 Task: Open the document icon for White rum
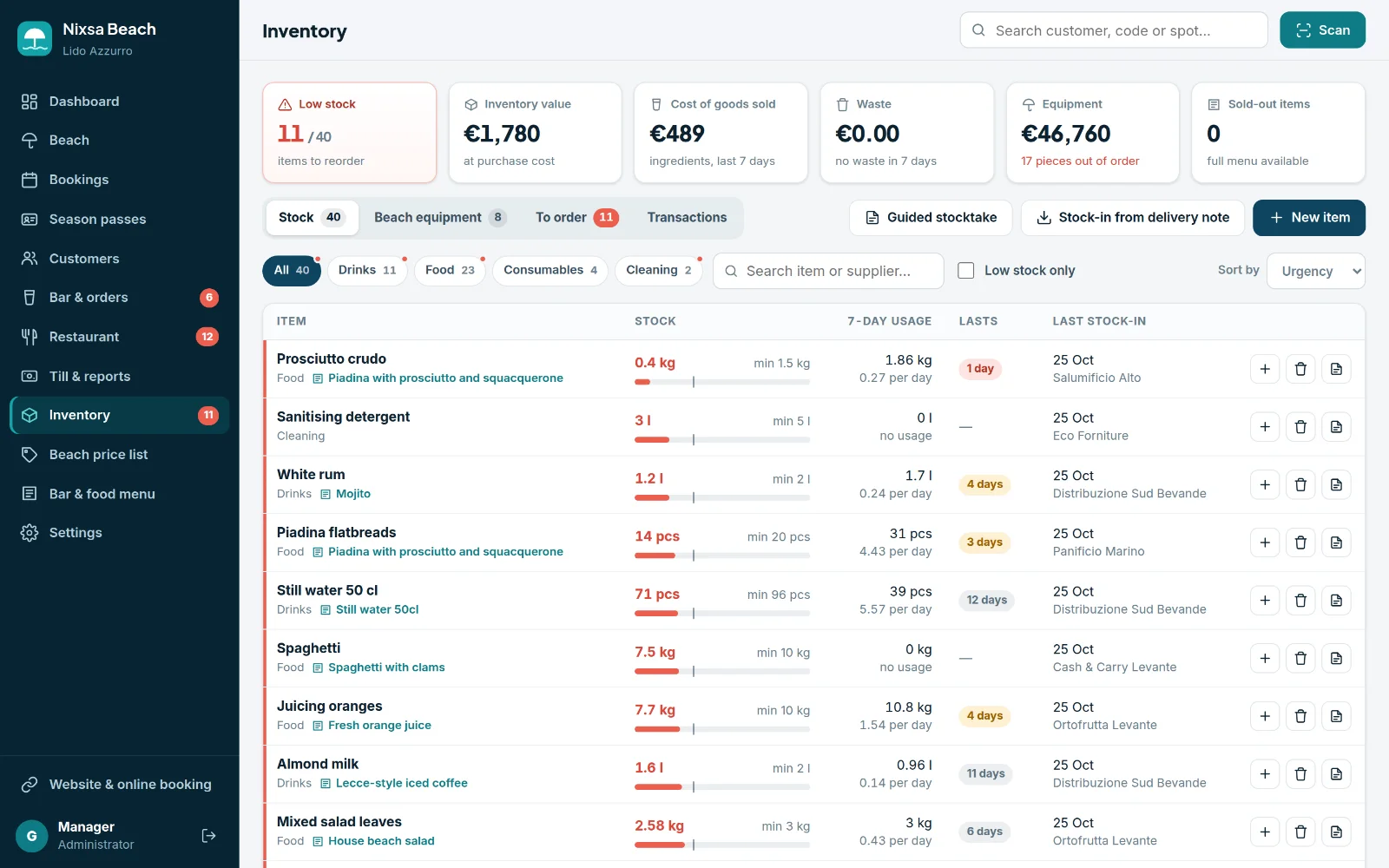click(1336, 484)
